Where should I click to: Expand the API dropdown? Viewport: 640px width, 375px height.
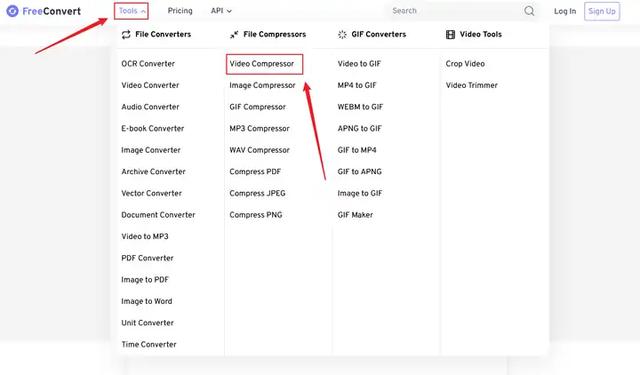coord(221,11)
